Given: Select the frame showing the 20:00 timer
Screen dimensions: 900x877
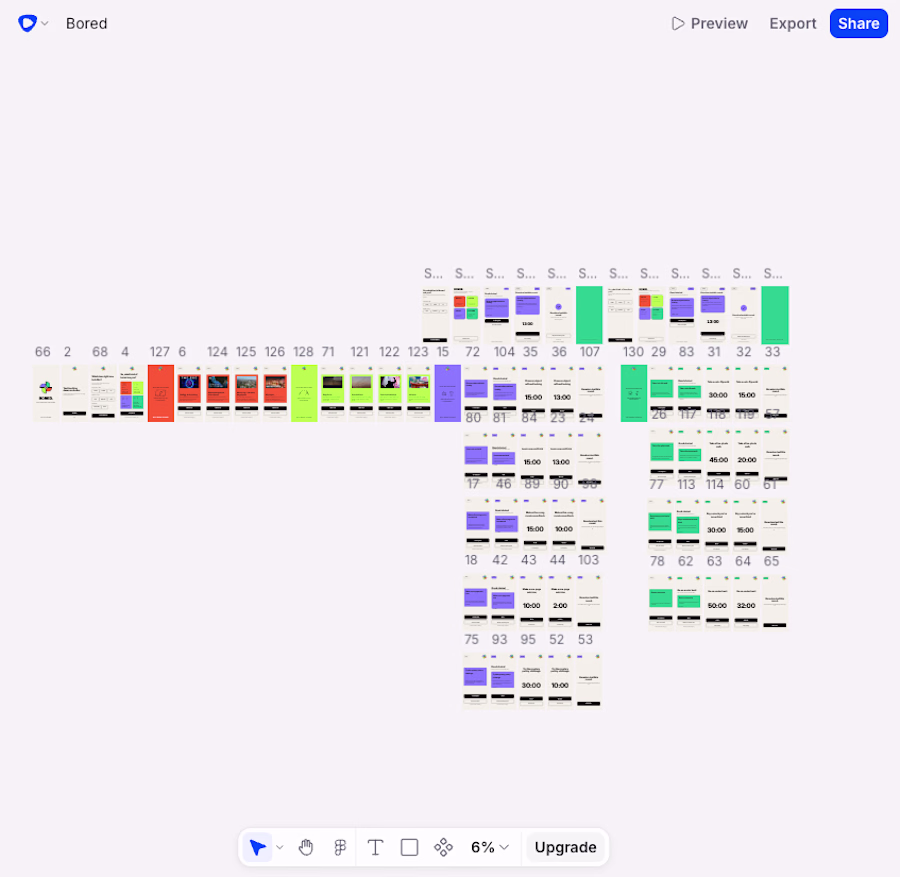Looking at the screenshot, I should click(x=747, y=456).
